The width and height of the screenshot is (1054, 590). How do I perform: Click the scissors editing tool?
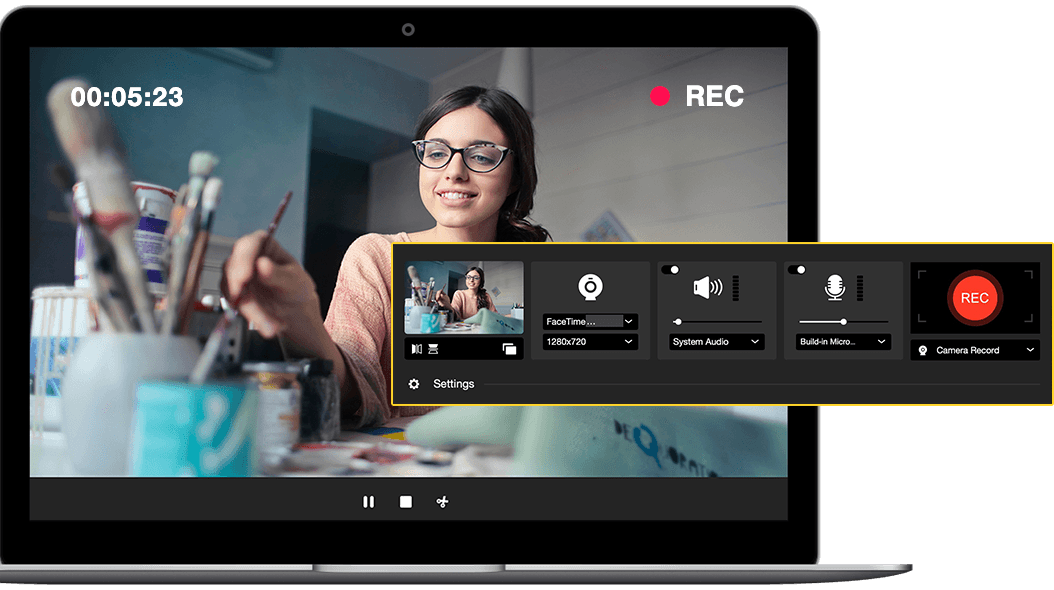coord(441,502)
